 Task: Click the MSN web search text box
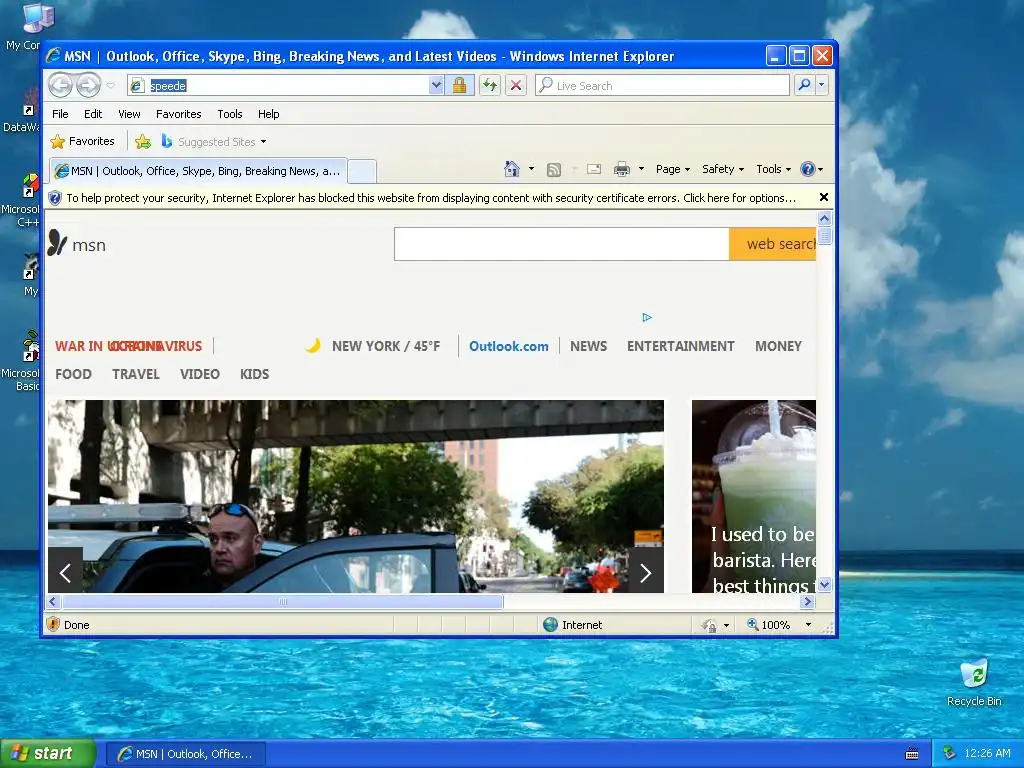tap(562, 244)
